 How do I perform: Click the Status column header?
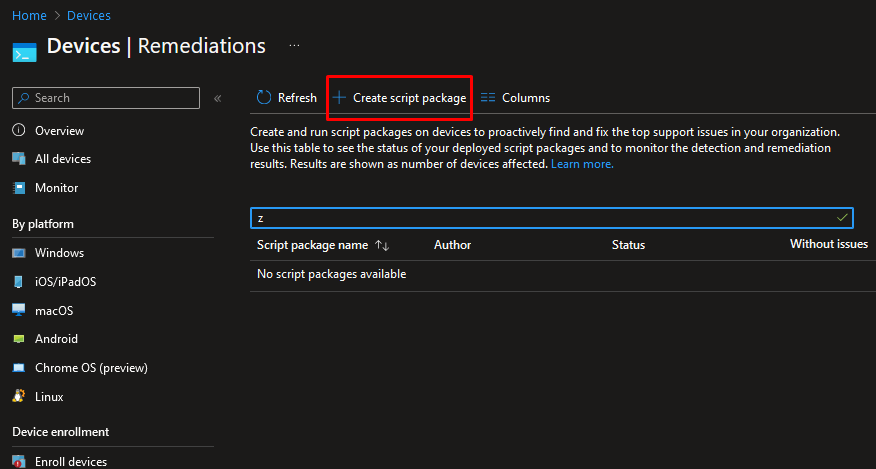(629, 245)
